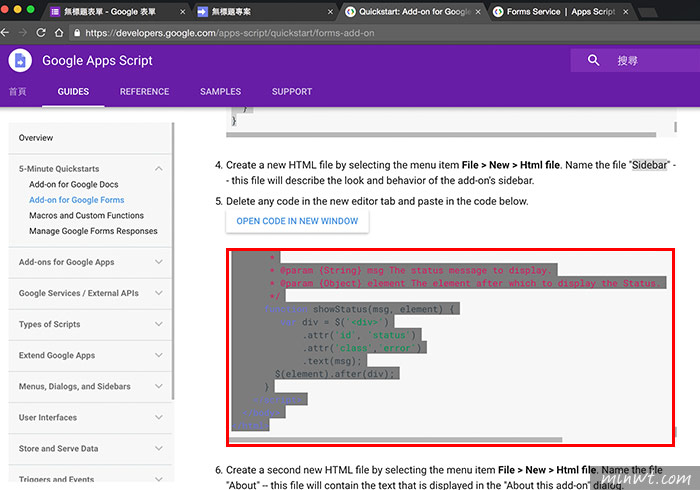The width and height of the screenshot is (700, 490).
Task: Open Manage Google Forms Responses link
Action: (x=93, y=231)
